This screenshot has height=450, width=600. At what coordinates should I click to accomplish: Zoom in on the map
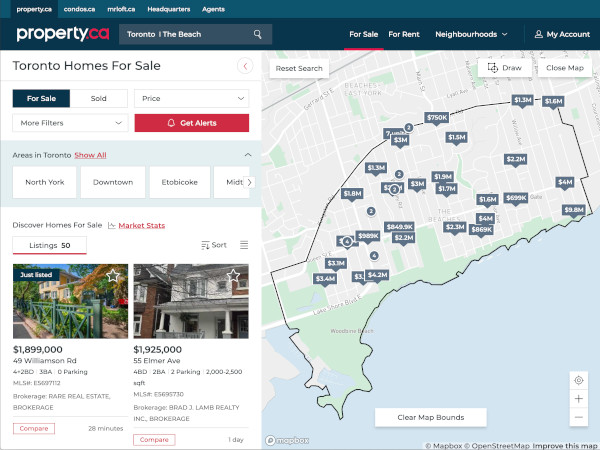pyautogui.click(x=578, y=399)
